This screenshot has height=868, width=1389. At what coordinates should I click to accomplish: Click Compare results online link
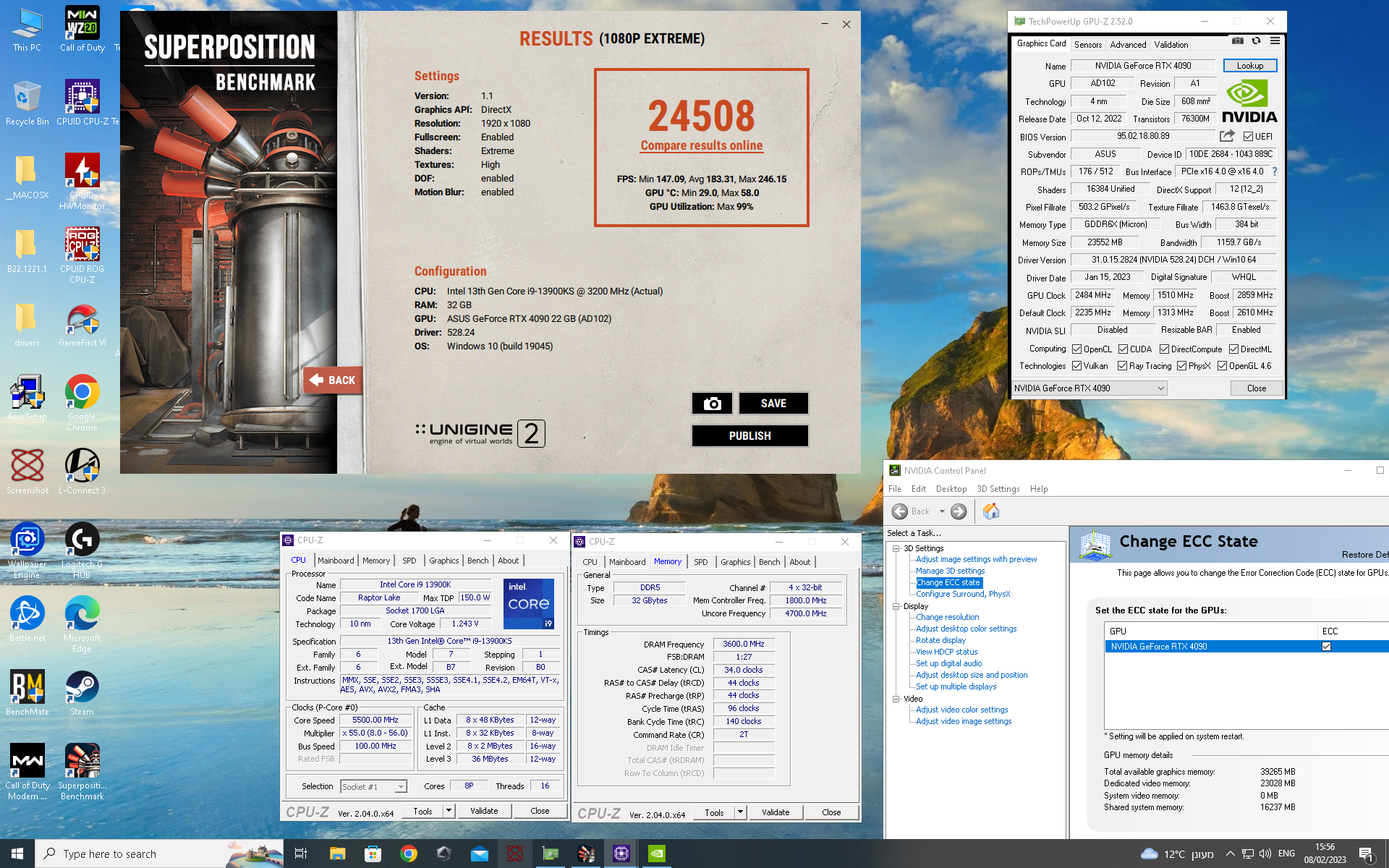click(701, 145)
